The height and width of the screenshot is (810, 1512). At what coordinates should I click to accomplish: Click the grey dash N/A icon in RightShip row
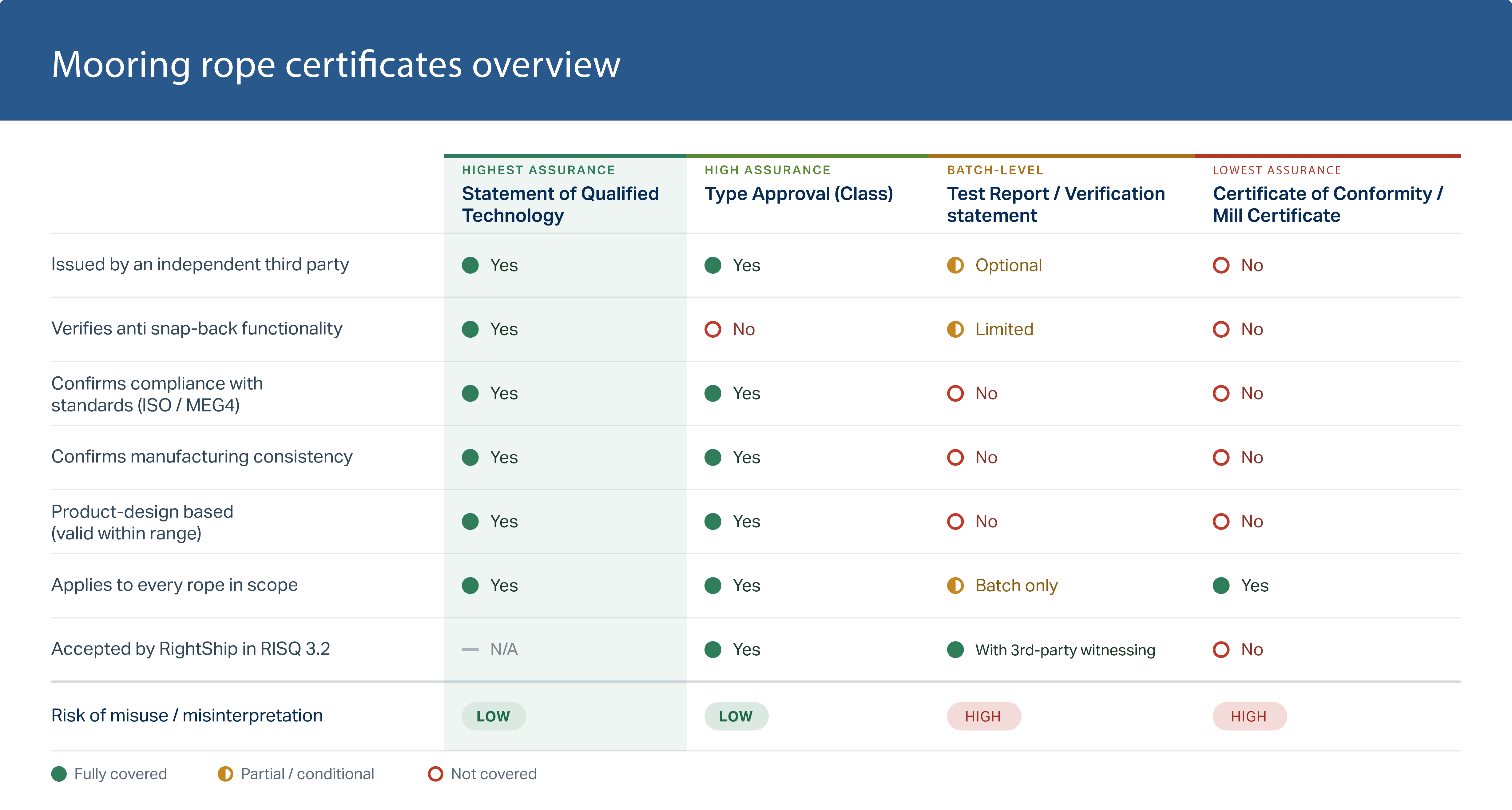[x=470, y=650]
